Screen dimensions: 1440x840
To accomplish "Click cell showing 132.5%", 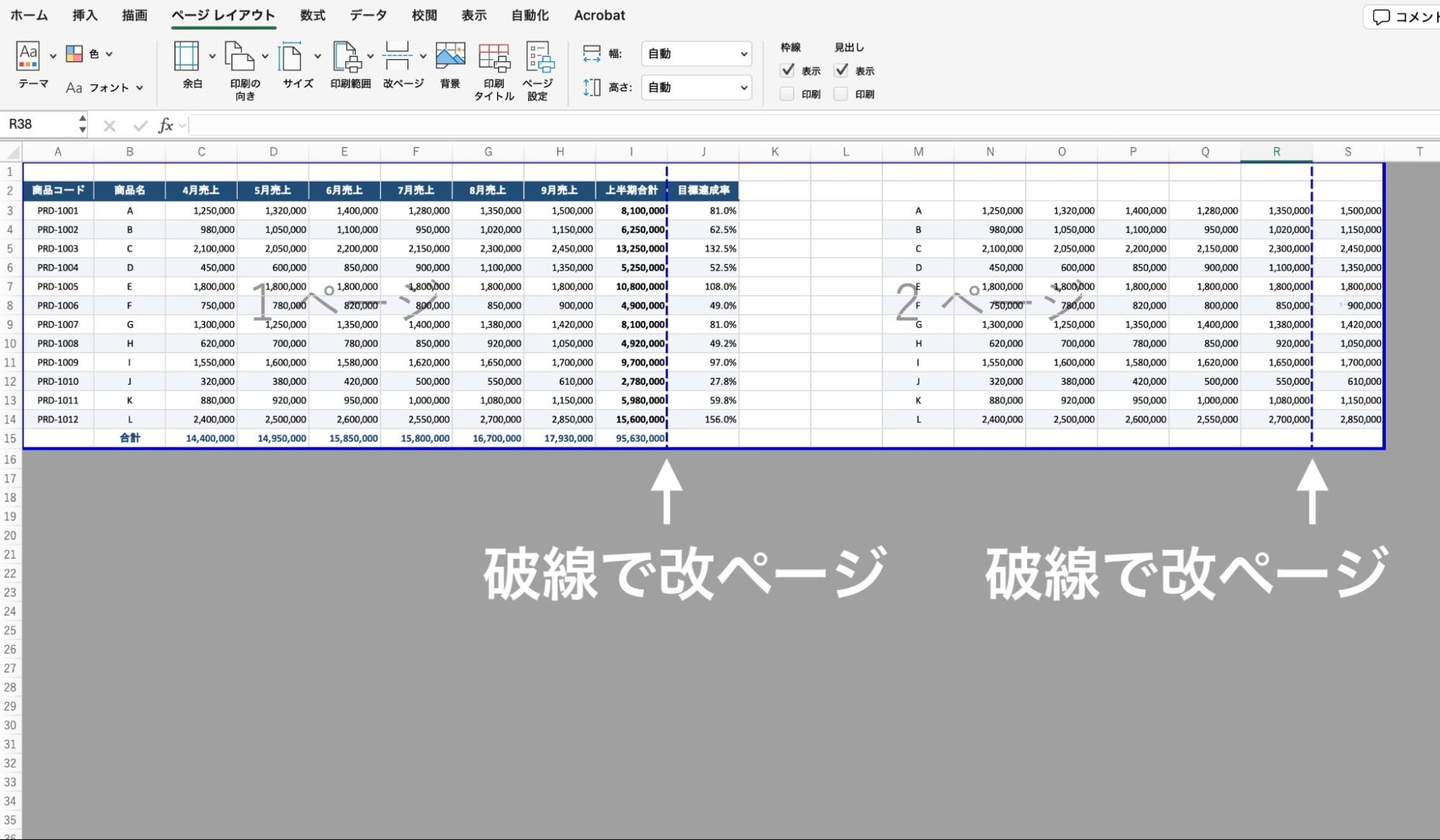I will (704, 249).
